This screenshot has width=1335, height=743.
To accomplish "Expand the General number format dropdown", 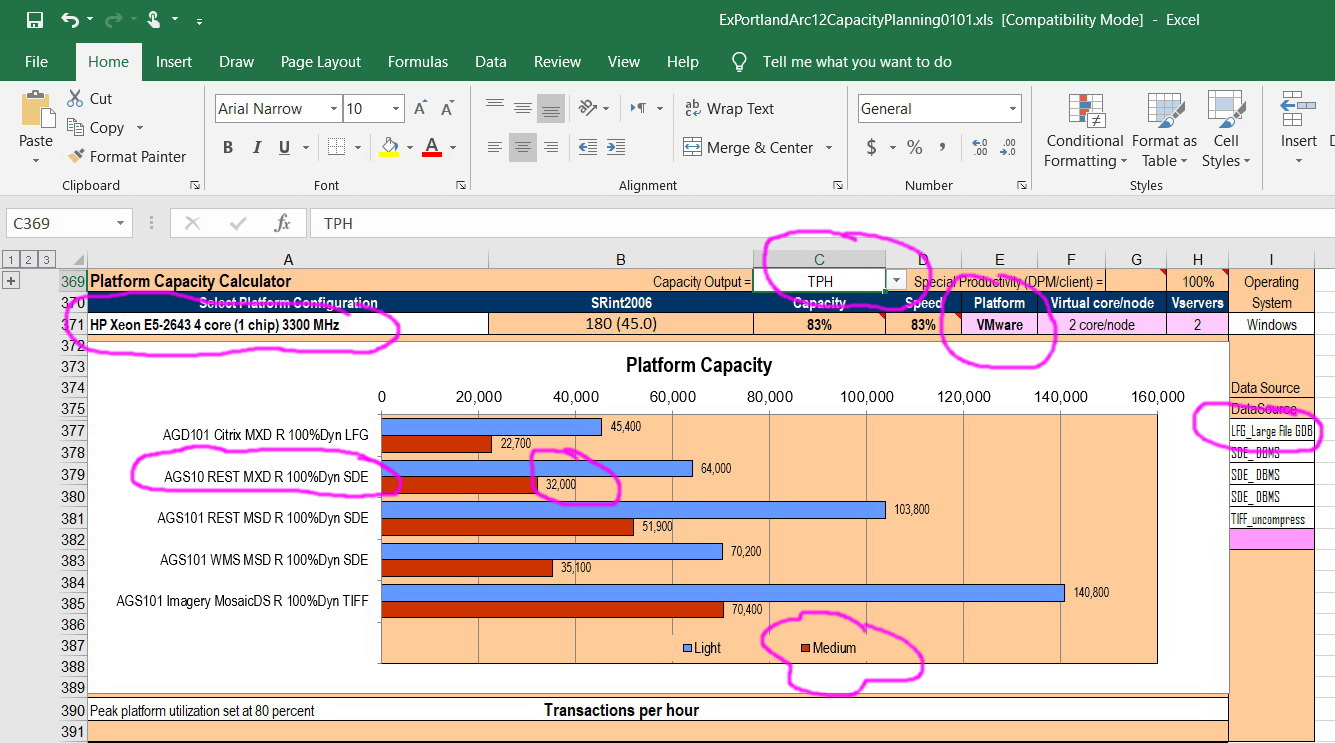I will (1012, 109).
